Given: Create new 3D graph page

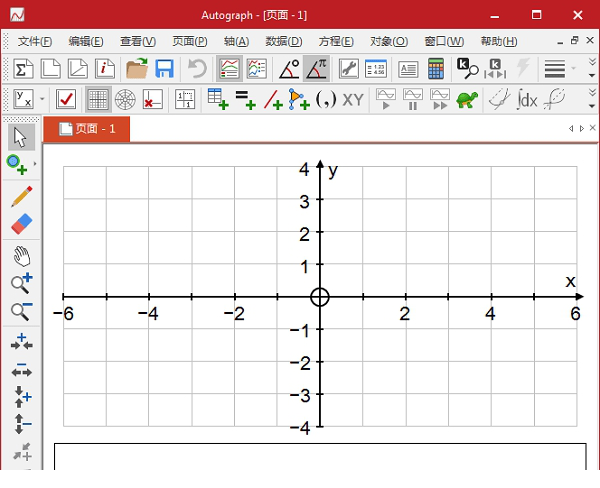Looking at the screenshot, I should pyautogui.click(x=78, y=69).
